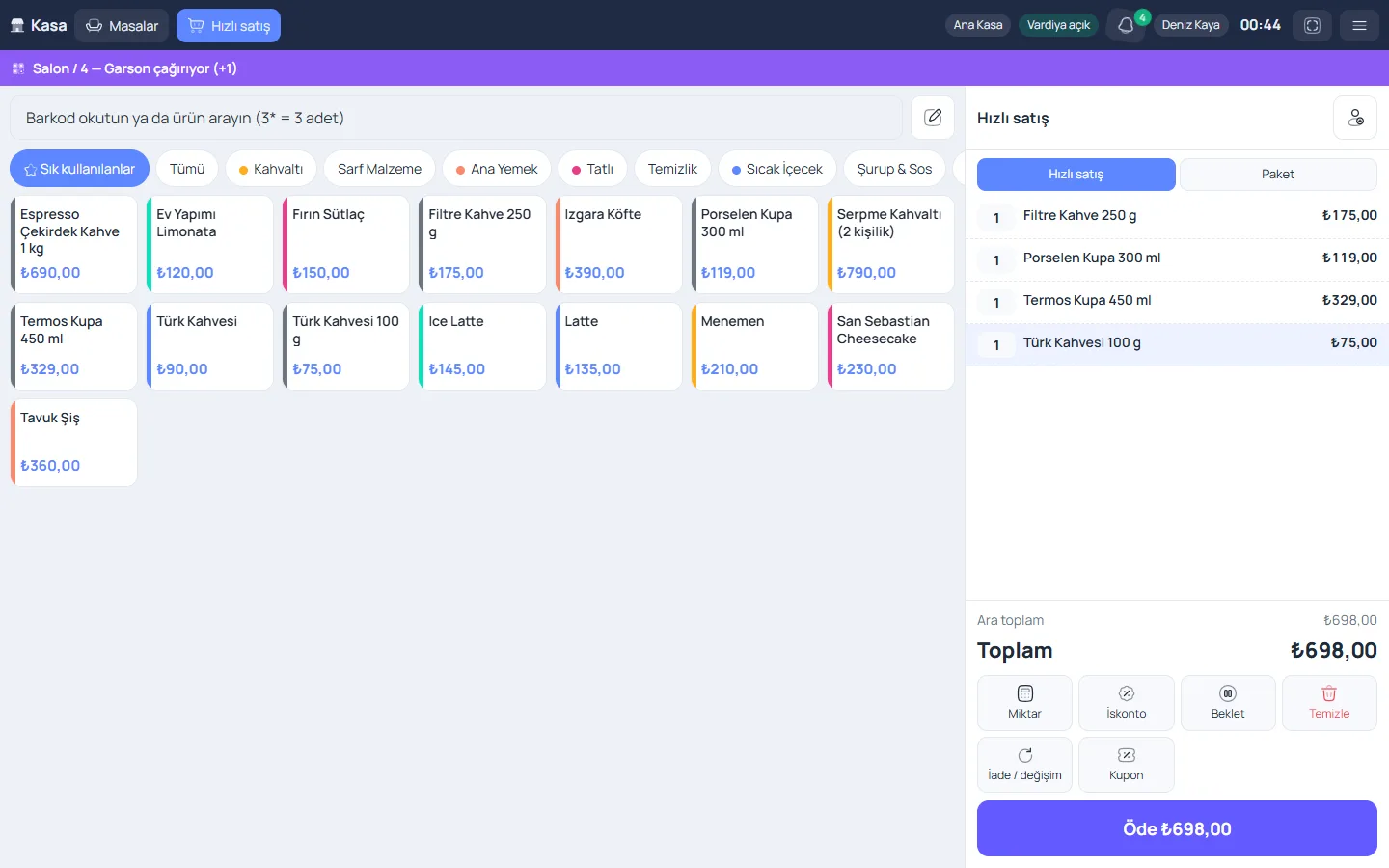Select Termos Kupa 450 ml cart line

pos(1177,302)
